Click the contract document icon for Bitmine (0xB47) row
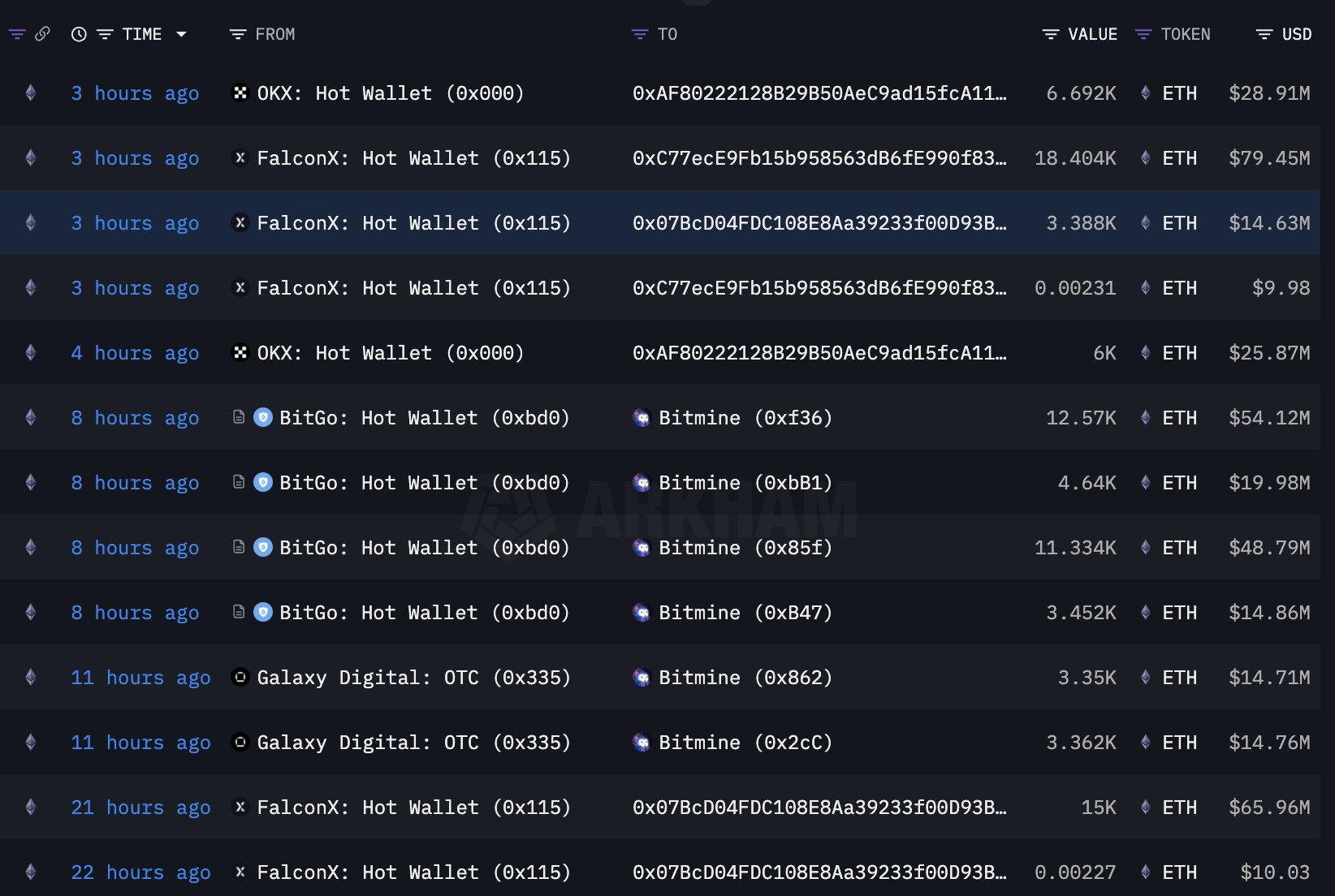This screenshot has width=1335, height=896. [239, 612]
